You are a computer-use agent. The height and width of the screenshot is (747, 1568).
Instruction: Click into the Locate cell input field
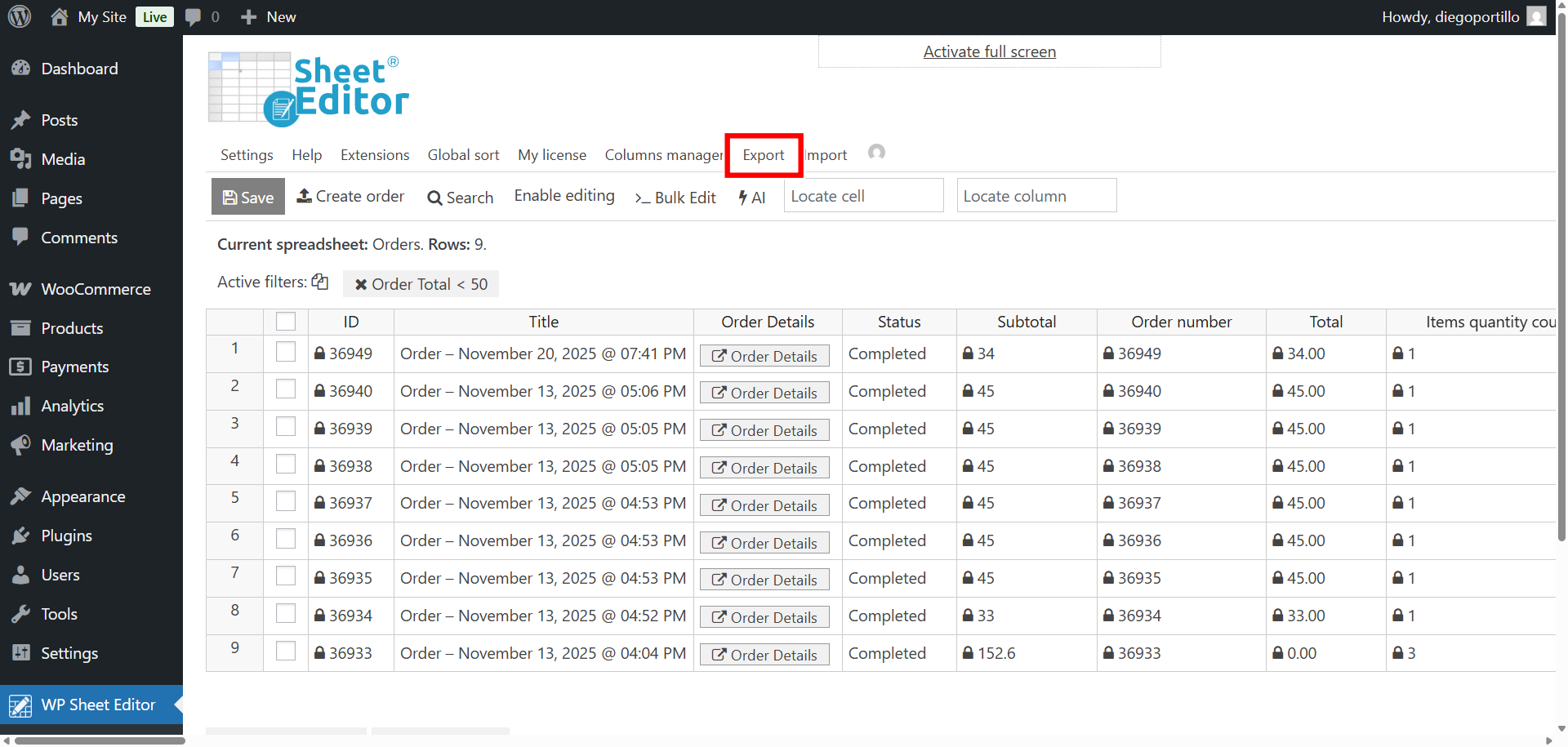(x=863, y=196)
